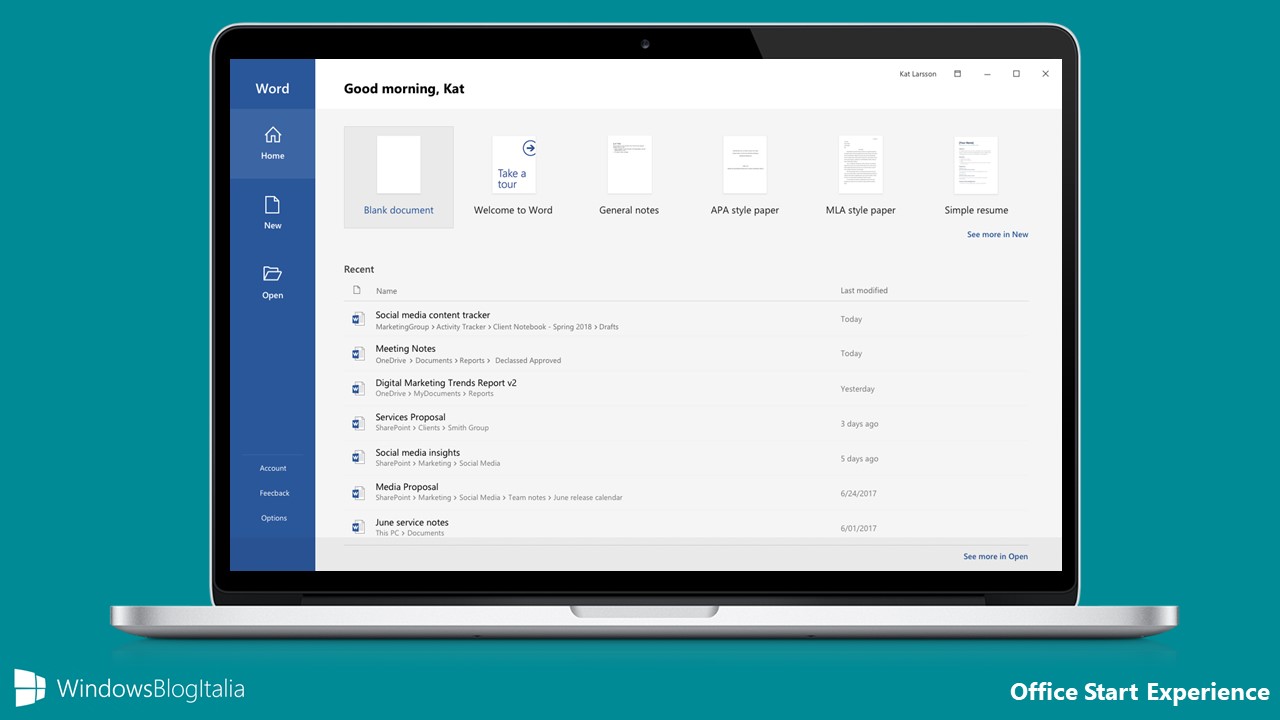The width and height of the screenshot is (1280, 720).
Task: Click the OneDrive MyDocuments Reports path
Action: [434, 394]
